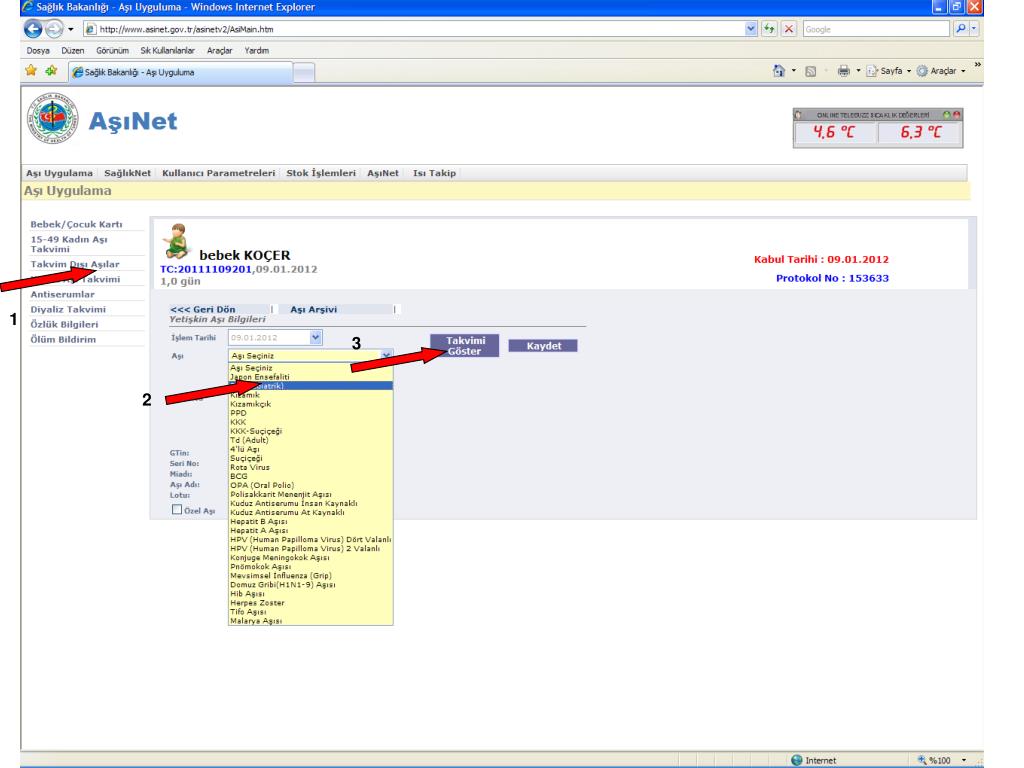Open the Home button dropdown arrow
This screenshot has width=1024, height=768.
(x=793, y=71)
